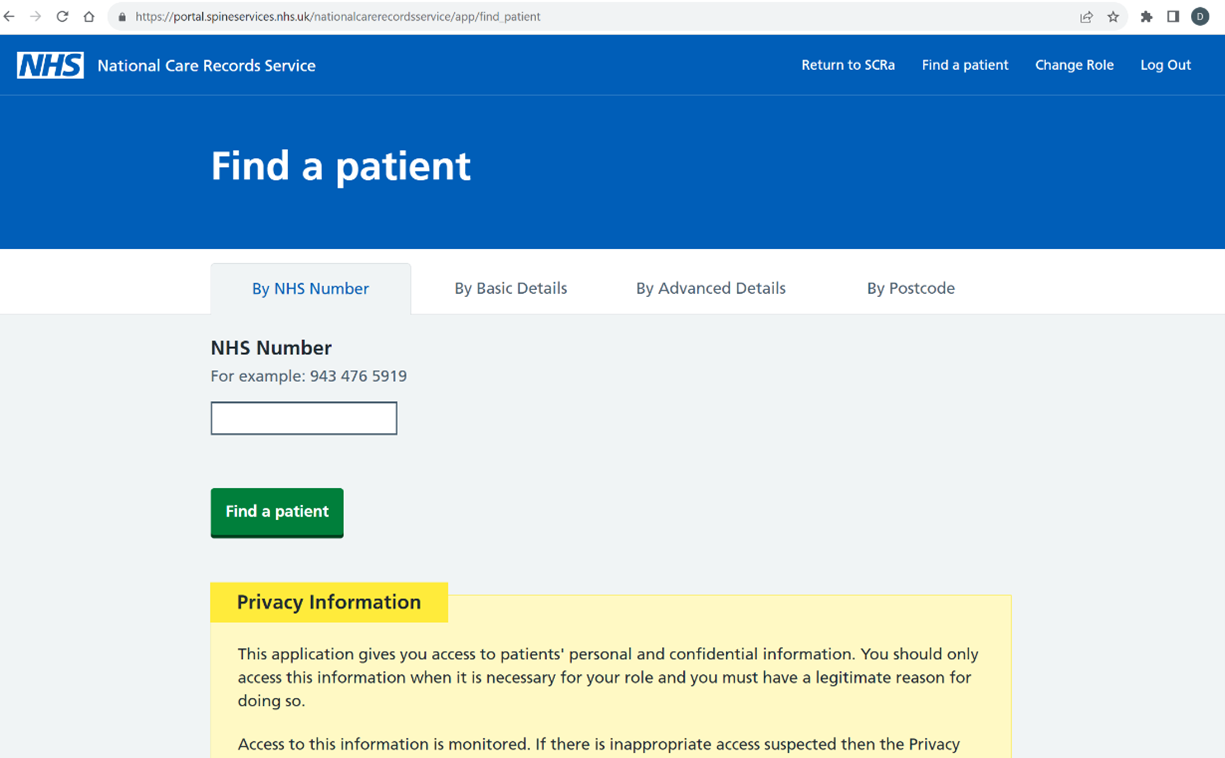
Task: Click National Care Records Service title
Action: pos(206,66)
